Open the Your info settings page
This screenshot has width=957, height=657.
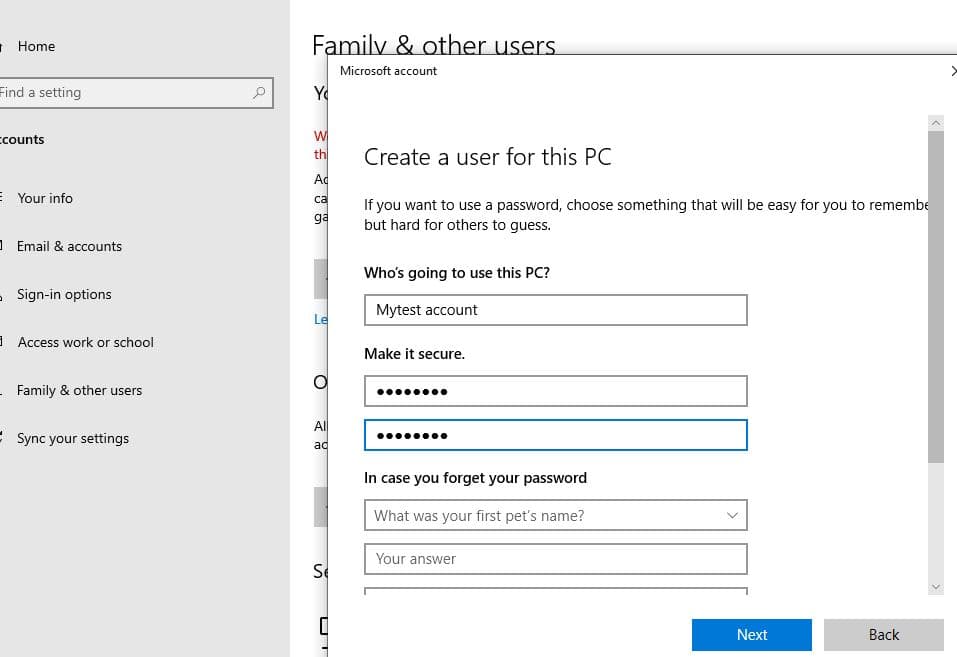(x=45, y=198)
